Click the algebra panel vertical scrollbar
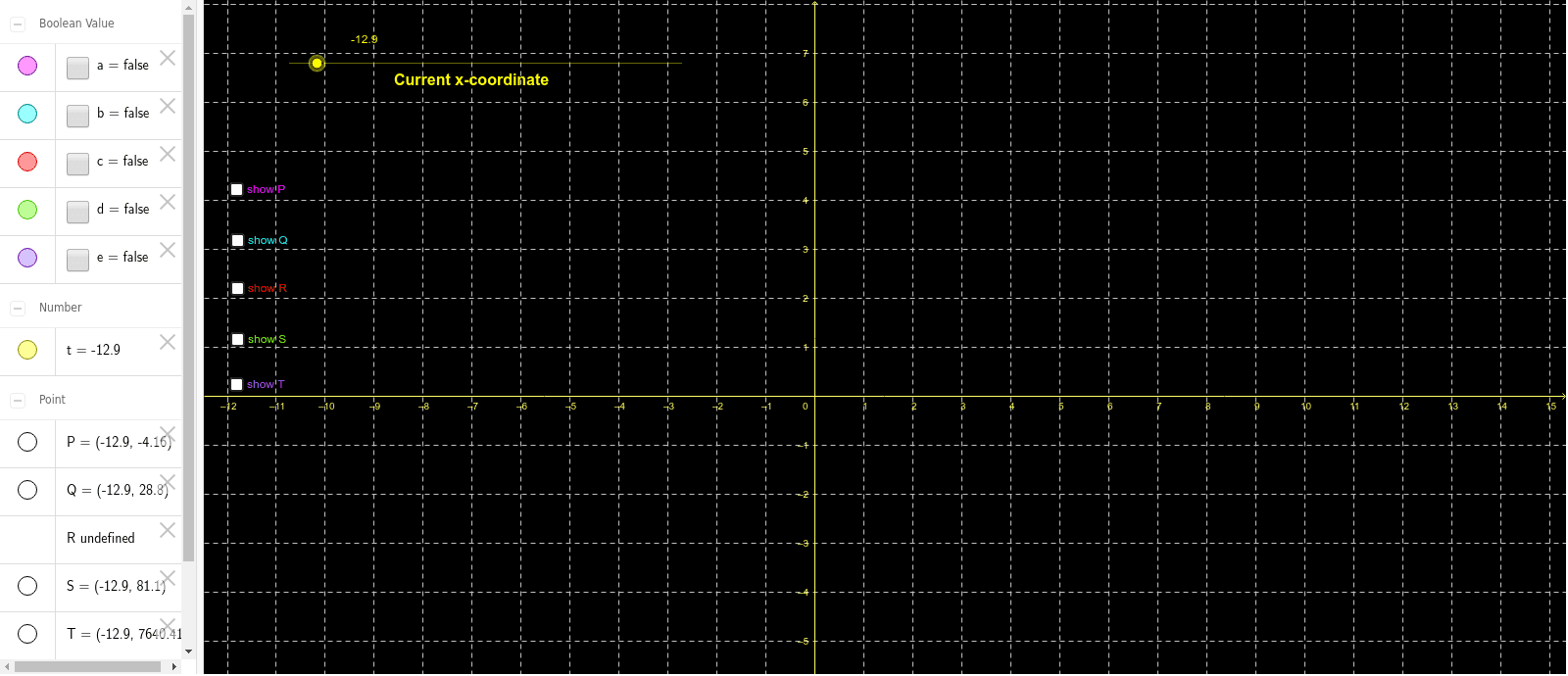 coord(189,287)
